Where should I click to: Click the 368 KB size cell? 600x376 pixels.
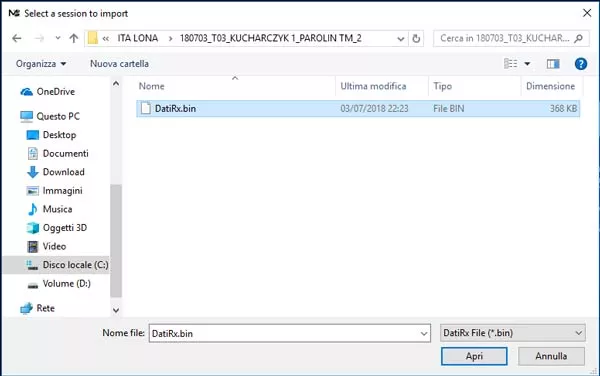pyautogui.click(x=563, y=109)
